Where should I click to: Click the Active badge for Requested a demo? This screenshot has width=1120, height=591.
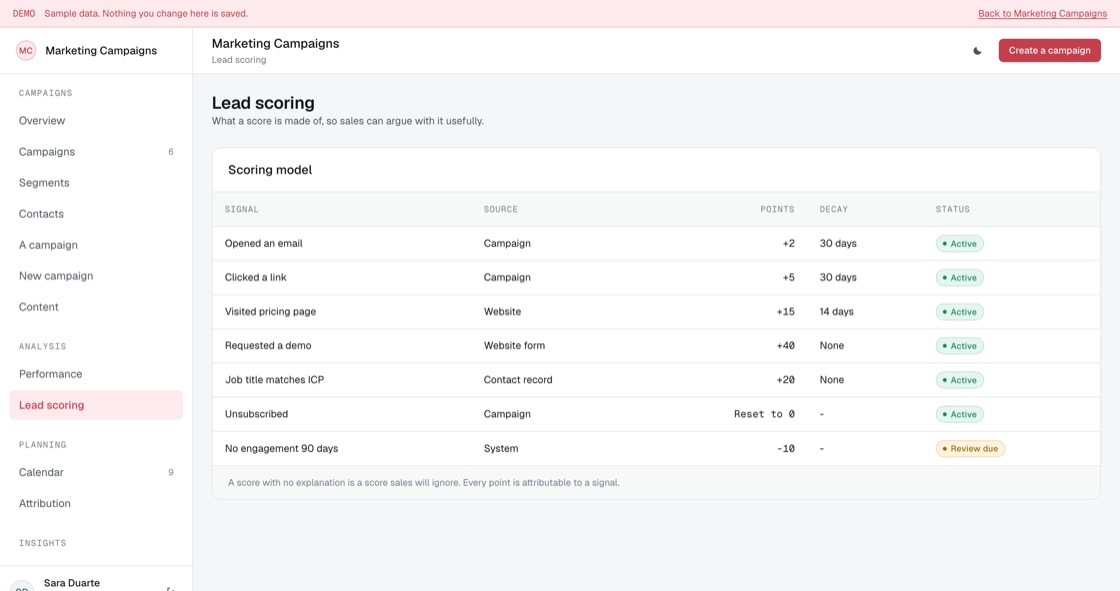tap(959, 346)
